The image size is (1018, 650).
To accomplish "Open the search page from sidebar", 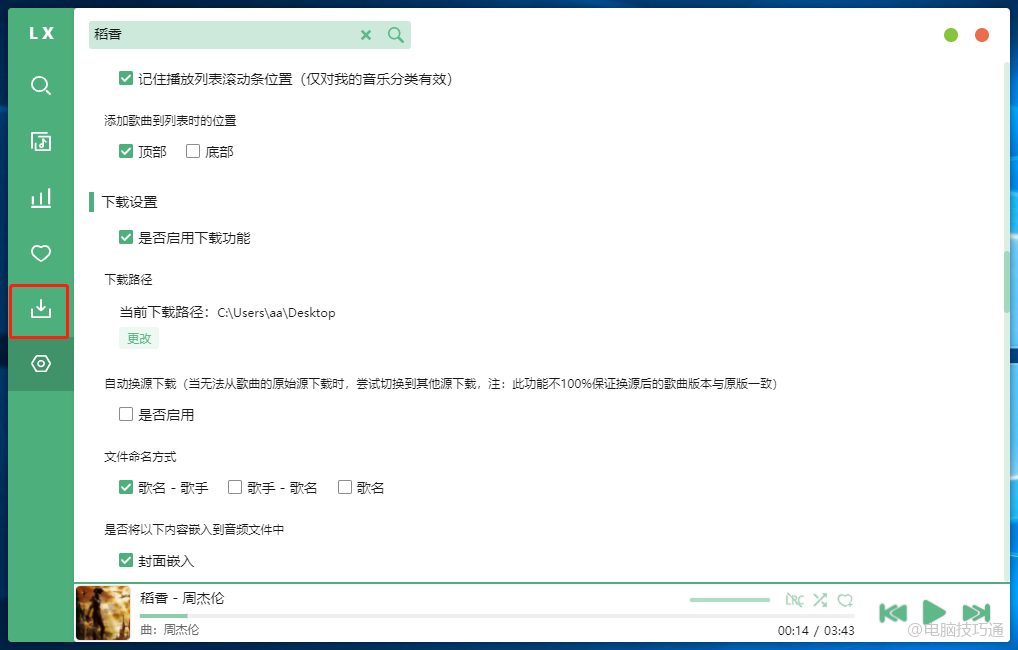I will 41,86.
